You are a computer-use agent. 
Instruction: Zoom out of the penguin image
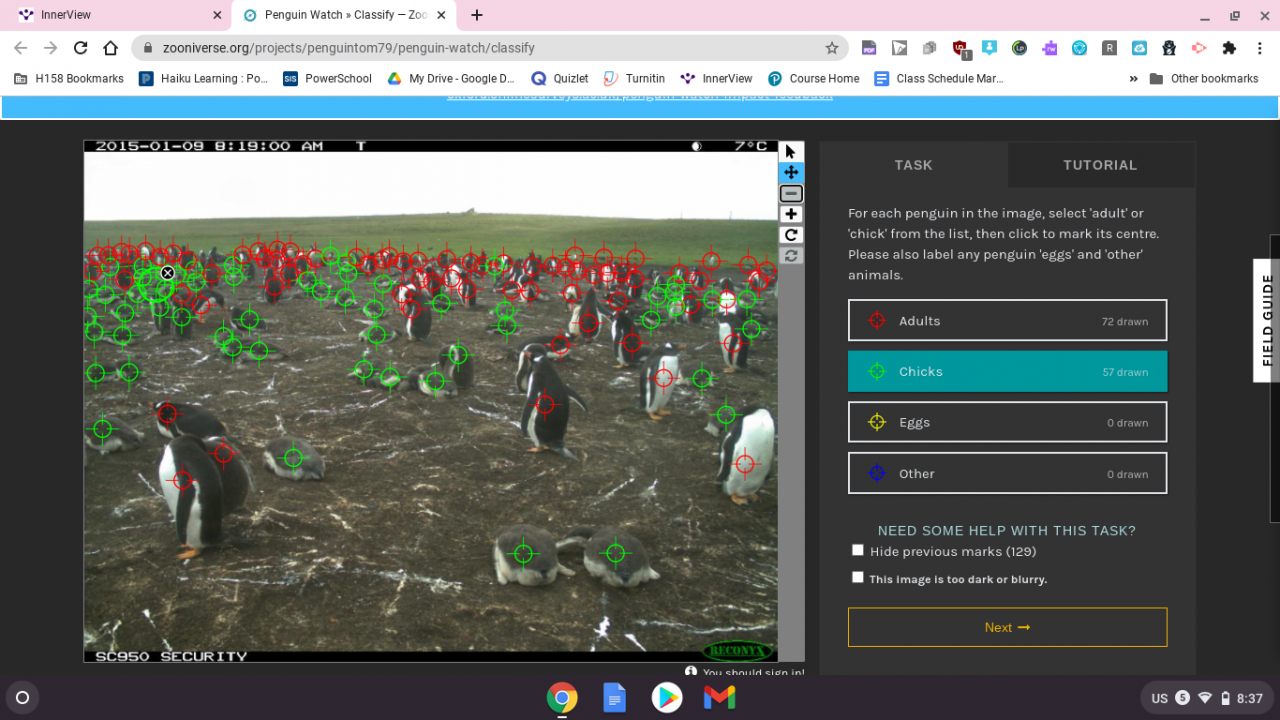click(x=791, y=194)
